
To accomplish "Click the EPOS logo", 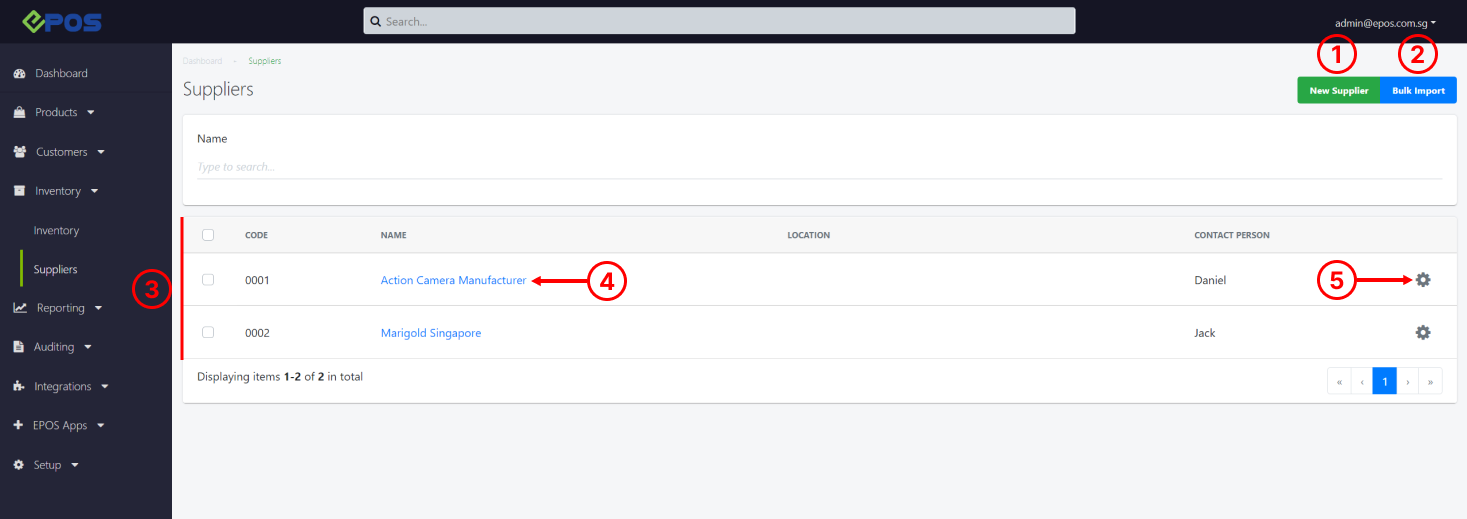I will click(62, 20).
